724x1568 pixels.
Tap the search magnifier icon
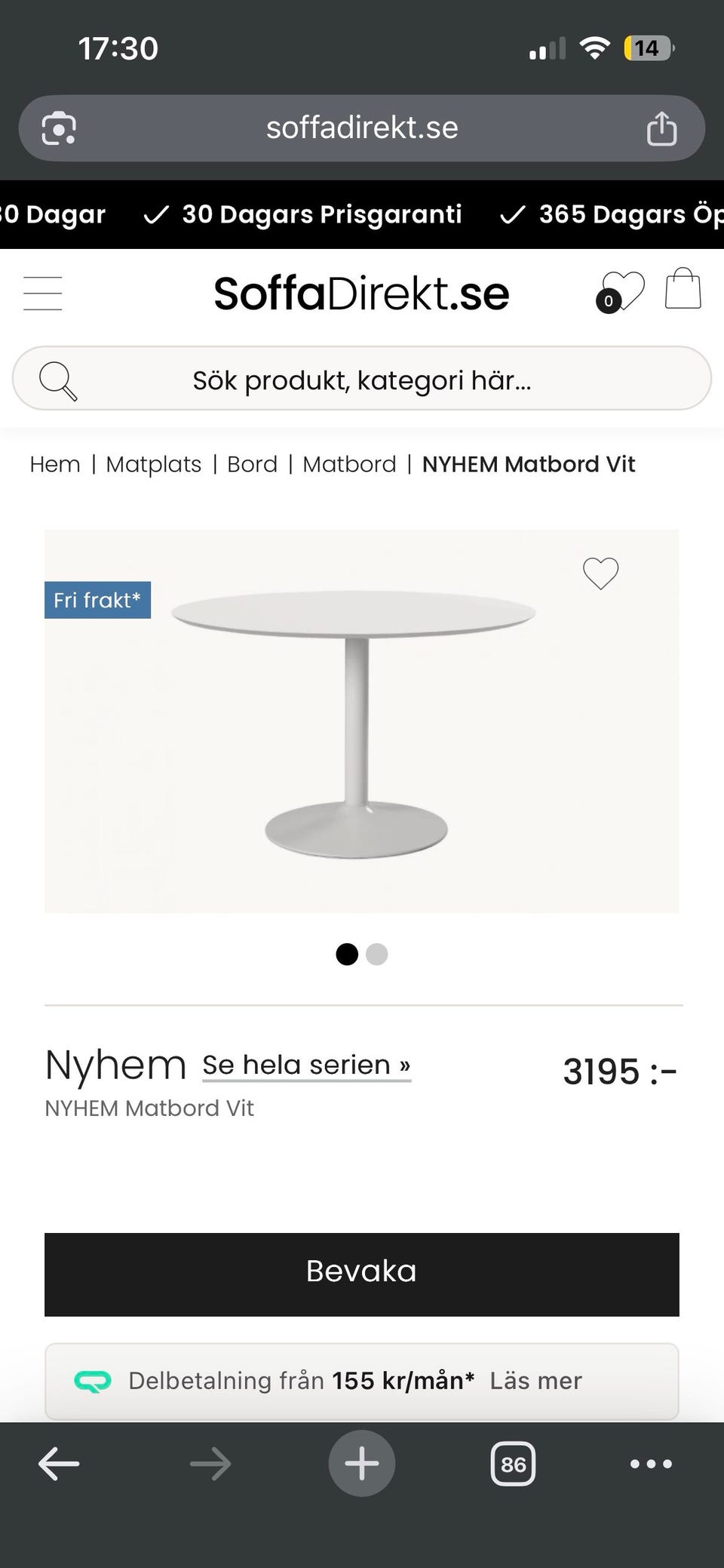(58, 380)
